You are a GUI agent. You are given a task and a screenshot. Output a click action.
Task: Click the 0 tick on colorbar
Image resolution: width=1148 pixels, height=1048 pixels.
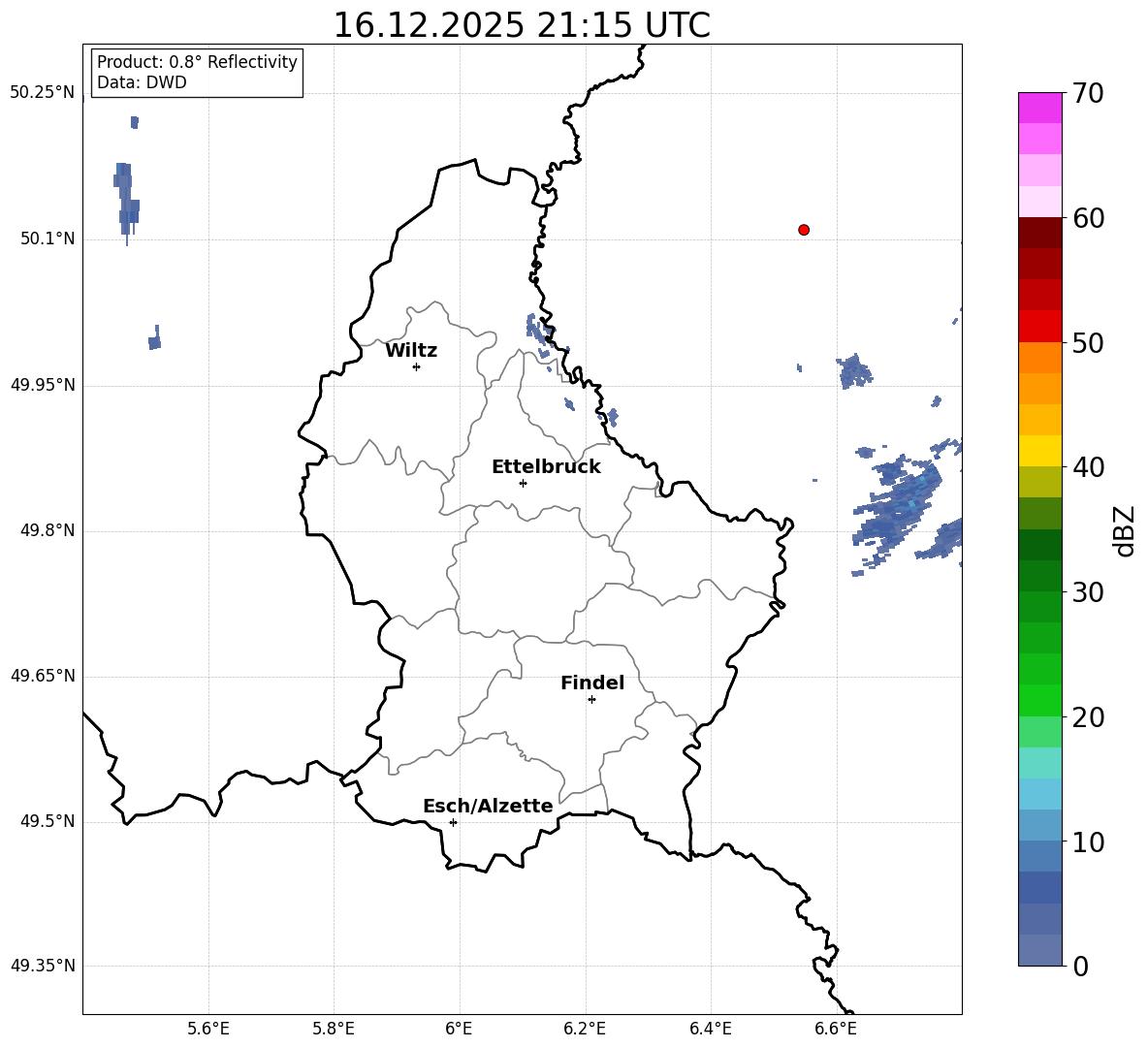pos(1080,966)
